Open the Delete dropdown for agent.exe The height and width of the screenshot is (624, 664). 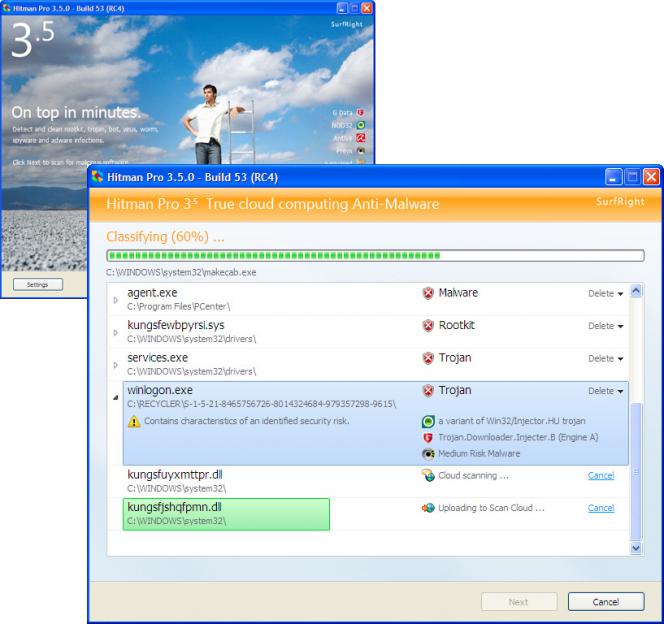[x=606, y=294]
